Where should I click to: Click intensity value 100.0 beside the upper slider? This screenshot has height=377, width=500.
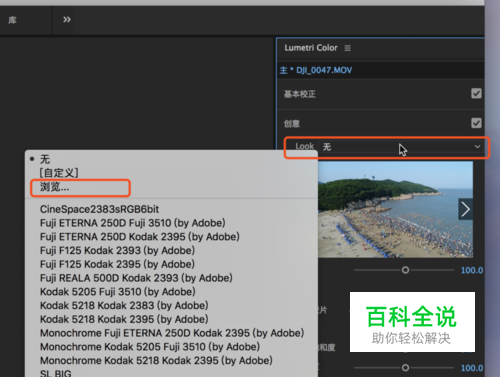tap(472, 270)
